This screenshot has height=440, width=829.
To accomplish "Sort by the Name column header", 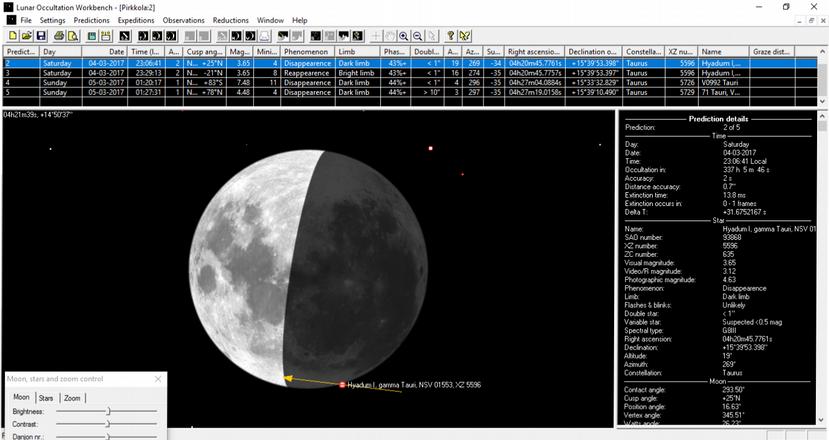I will pyautogui.click(x=724, y=51).
